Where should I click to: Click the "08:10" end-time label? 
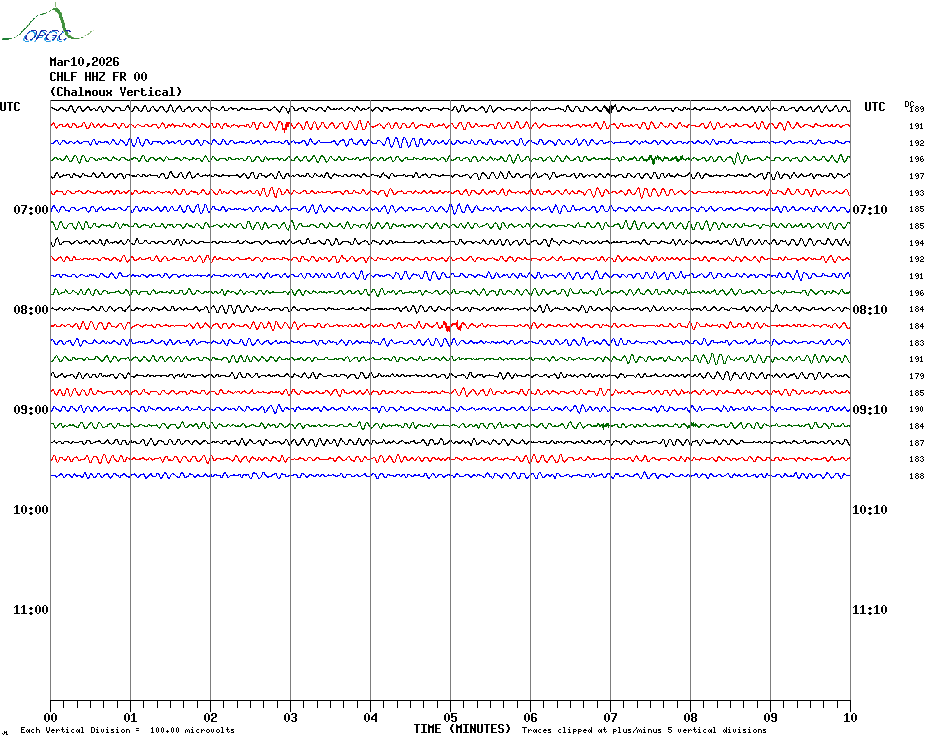tap(870, 310)
